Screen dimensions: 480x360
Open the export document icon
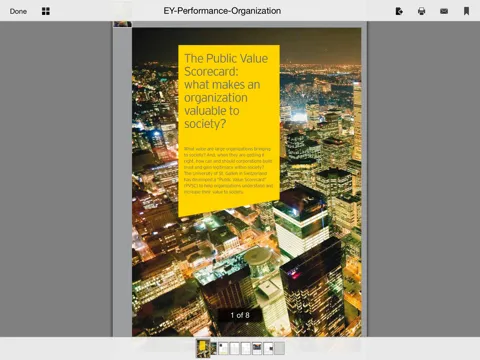tap(399, 11)
